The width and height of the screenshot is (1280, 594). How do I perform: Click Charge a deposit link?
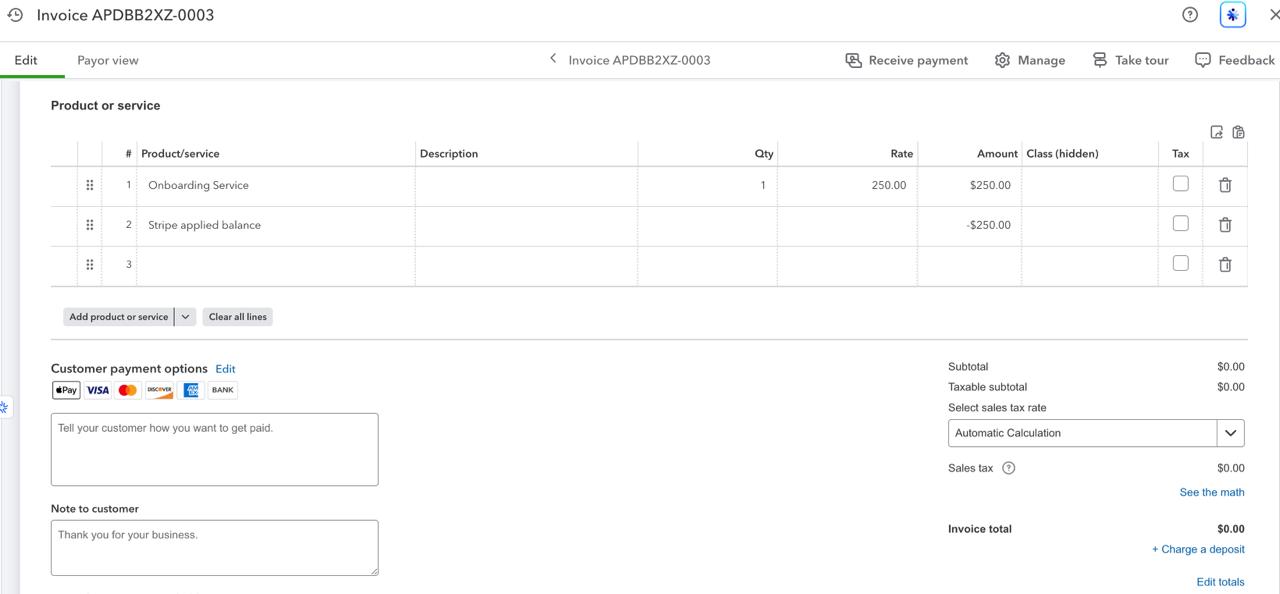coord(1198,549)
